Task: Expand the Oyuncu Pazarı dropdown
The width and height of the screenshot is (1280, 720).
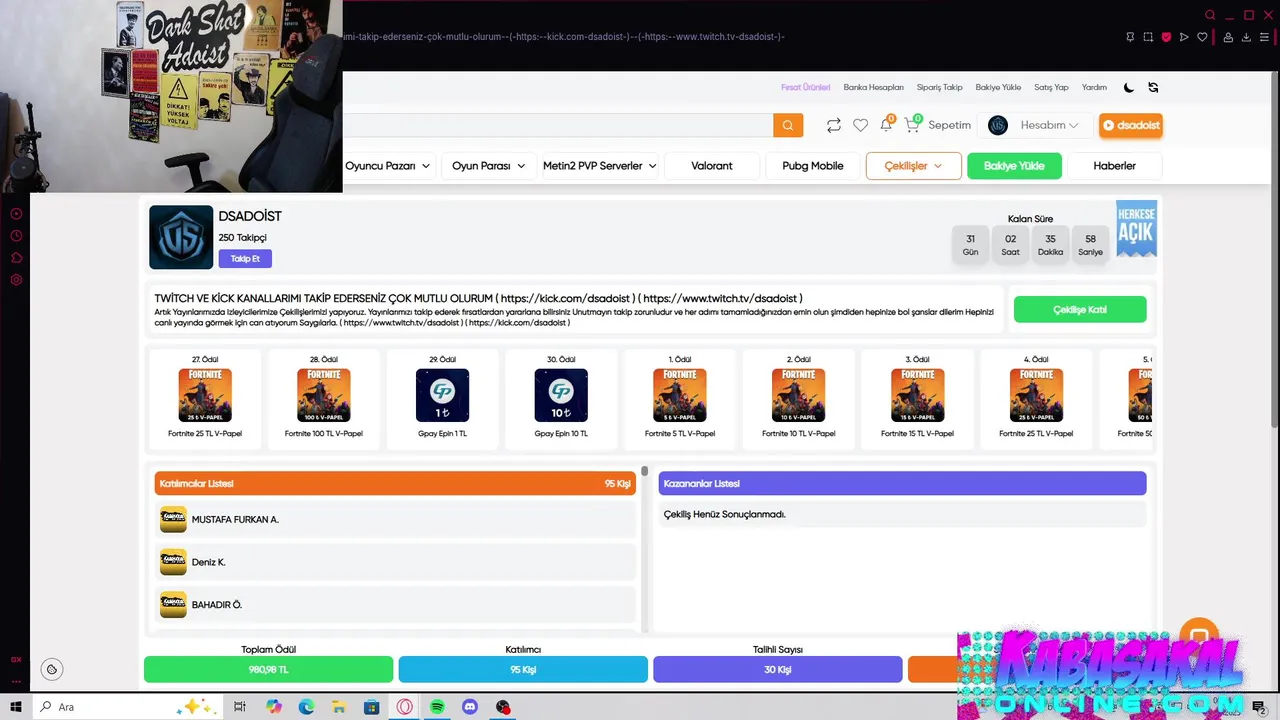Action: pyautogui.click(x=387, y=166)
